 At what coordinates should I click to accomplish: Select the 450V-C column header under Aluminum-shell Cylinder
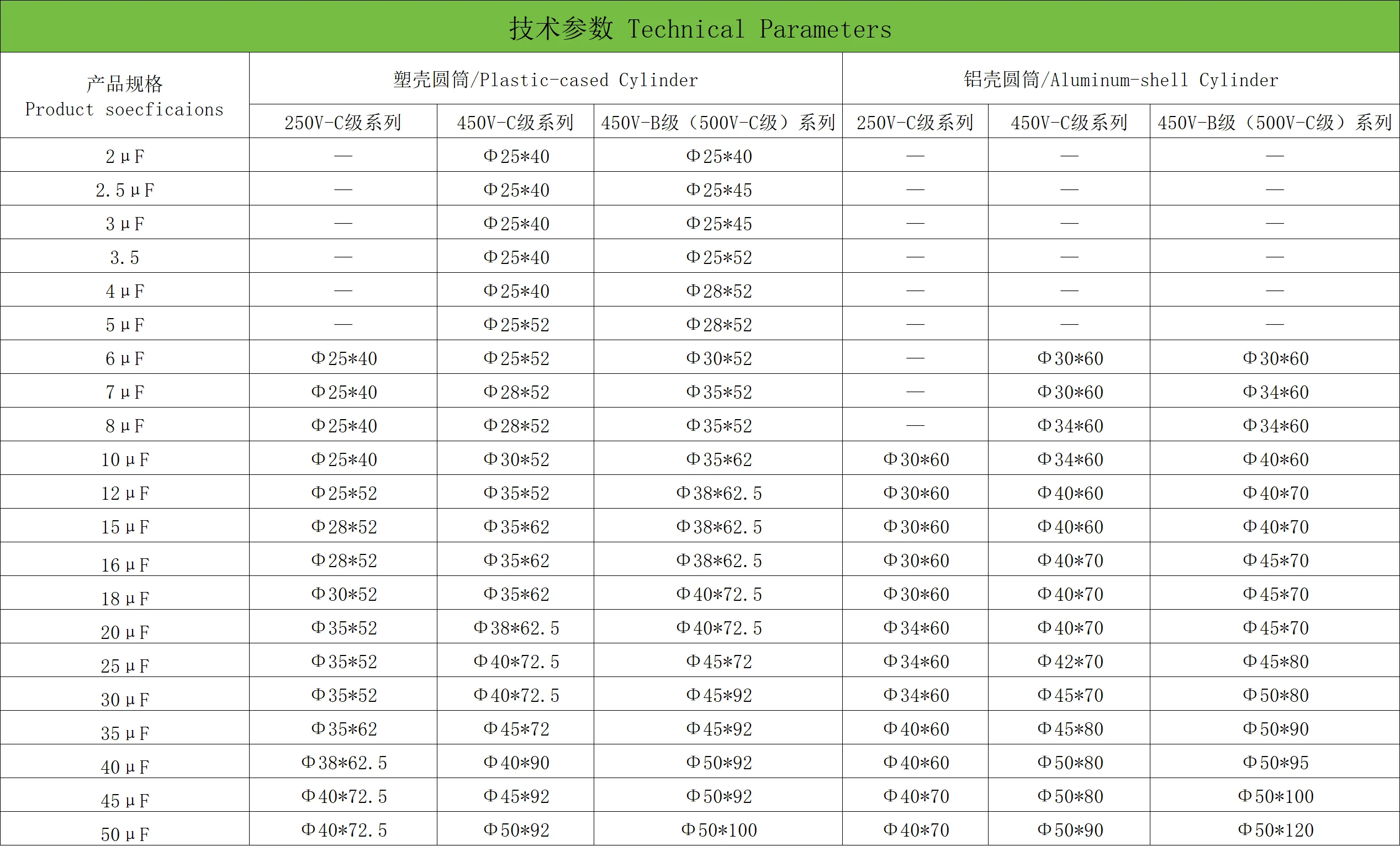click(1069, 121)
